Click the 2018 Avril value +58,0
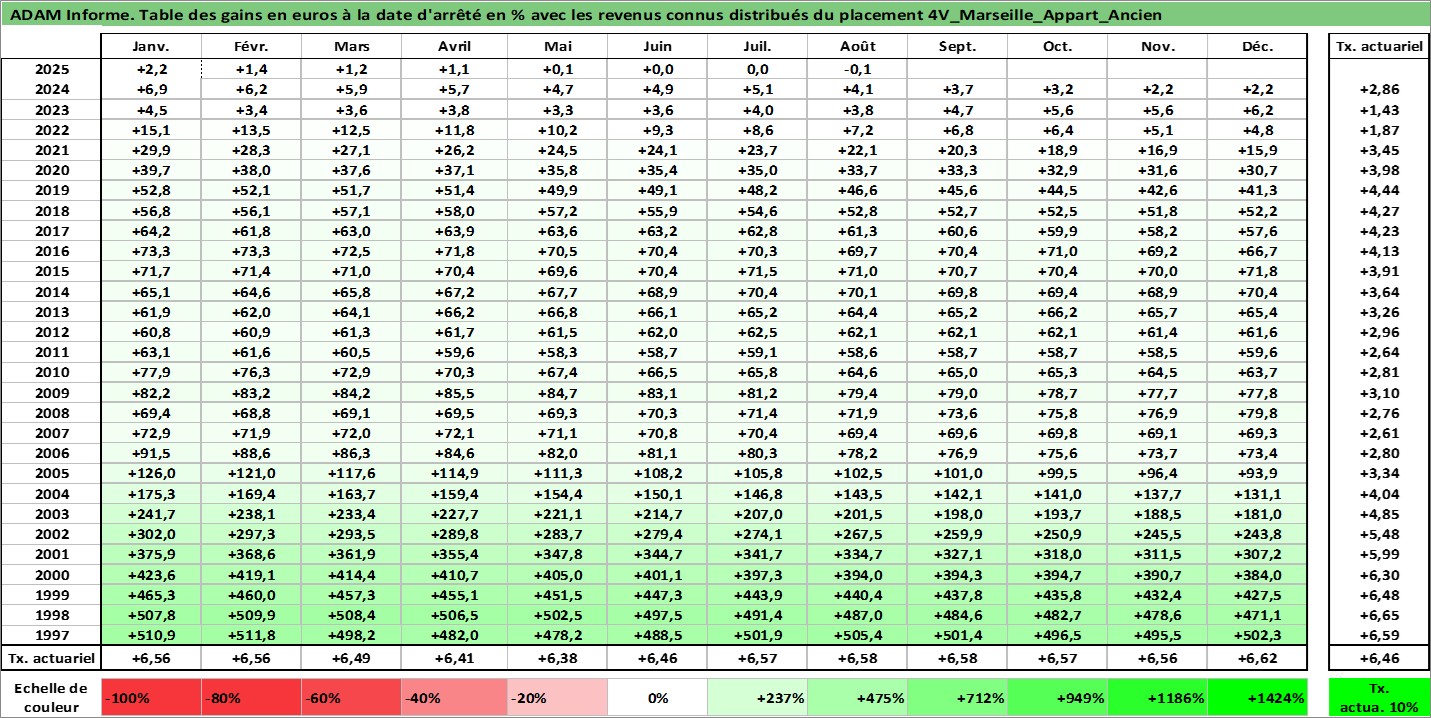This screenshot has width=1431, height=718. coord(456,211)
